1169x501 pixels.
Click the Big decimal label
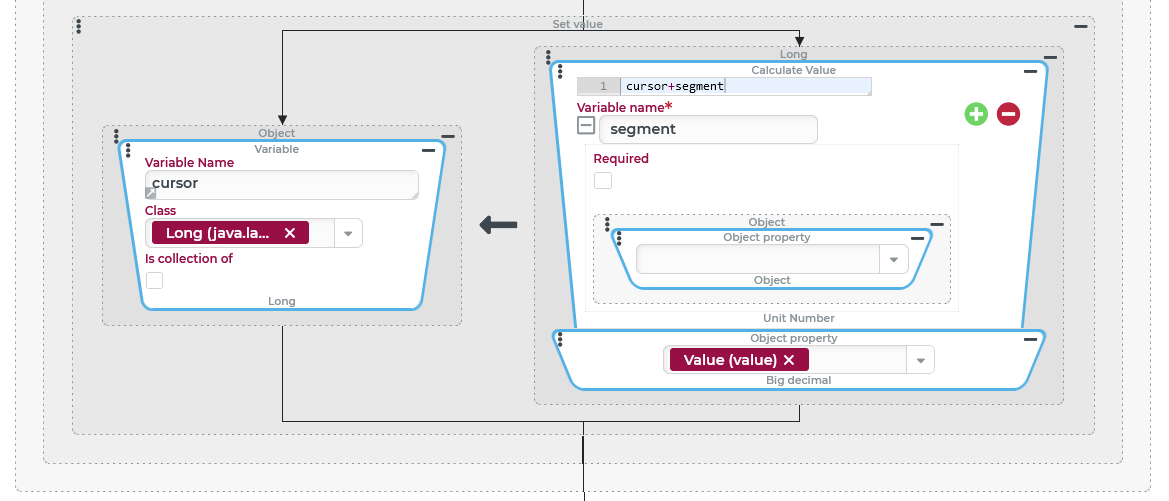(798, 380)
